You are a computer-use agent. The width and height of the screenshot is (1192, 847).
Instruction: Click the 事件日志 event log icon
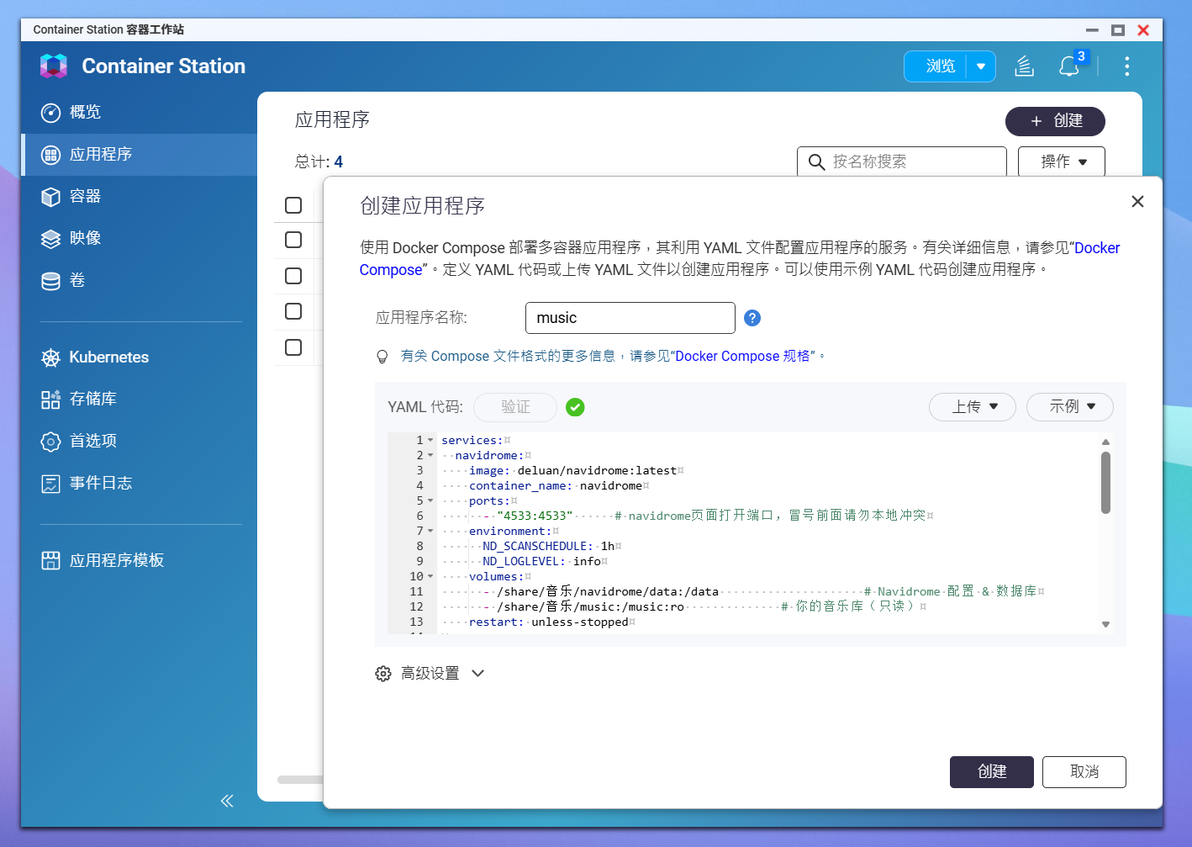point(50,484)
